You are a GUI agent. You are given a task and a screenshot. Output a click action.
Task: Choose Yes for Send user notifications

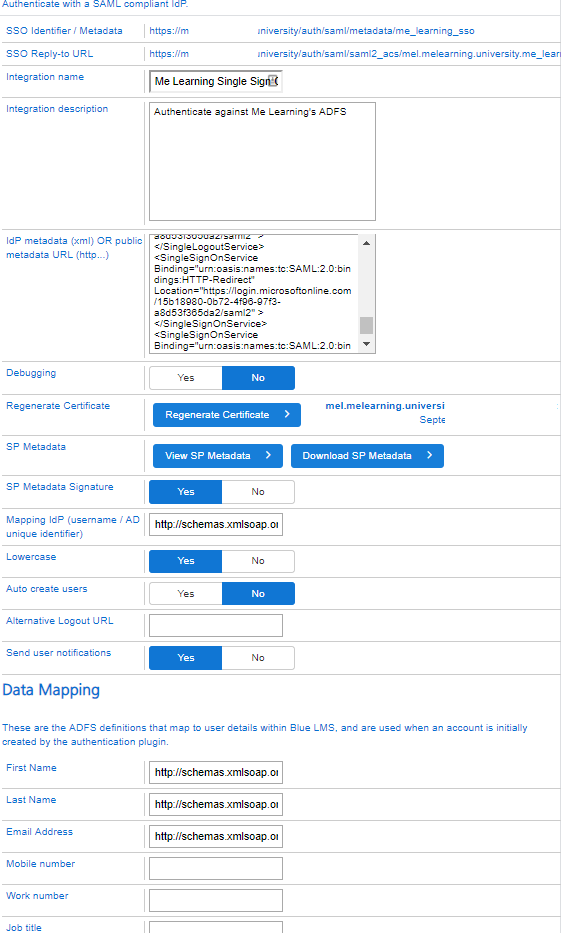pos(186,658)
